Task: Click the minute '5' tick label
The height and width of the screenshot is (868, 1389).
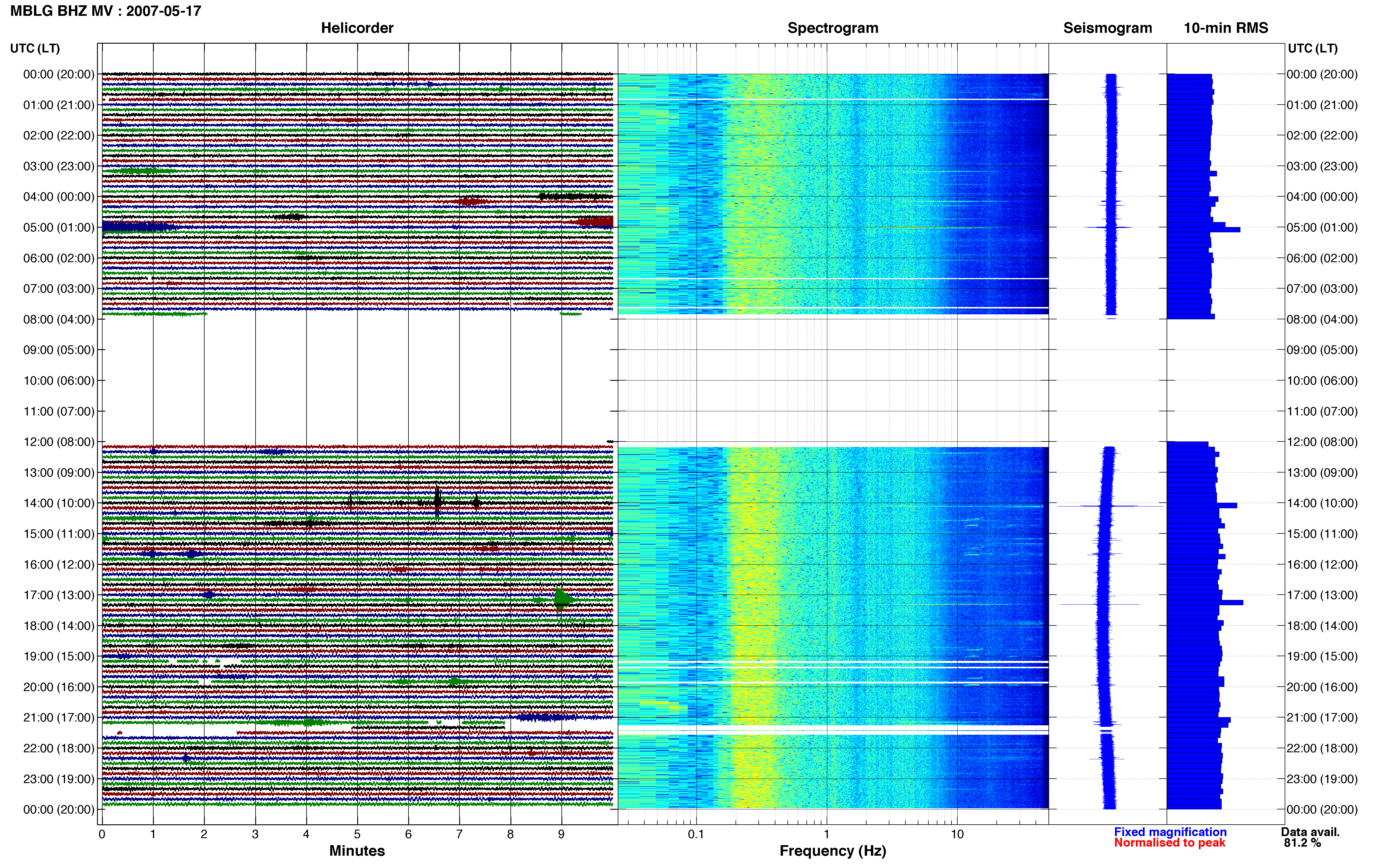Action: (x=357, y=834)
